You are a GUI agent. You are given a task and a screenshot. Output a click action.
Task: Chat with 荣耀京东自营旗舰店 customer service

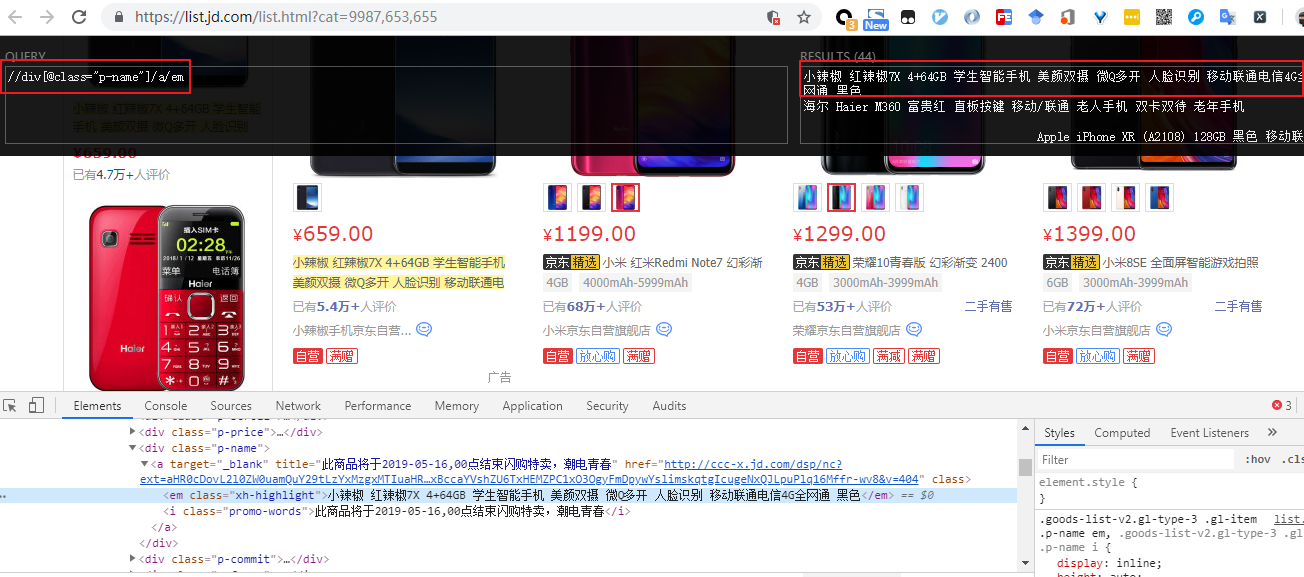[x=914, y=329]
